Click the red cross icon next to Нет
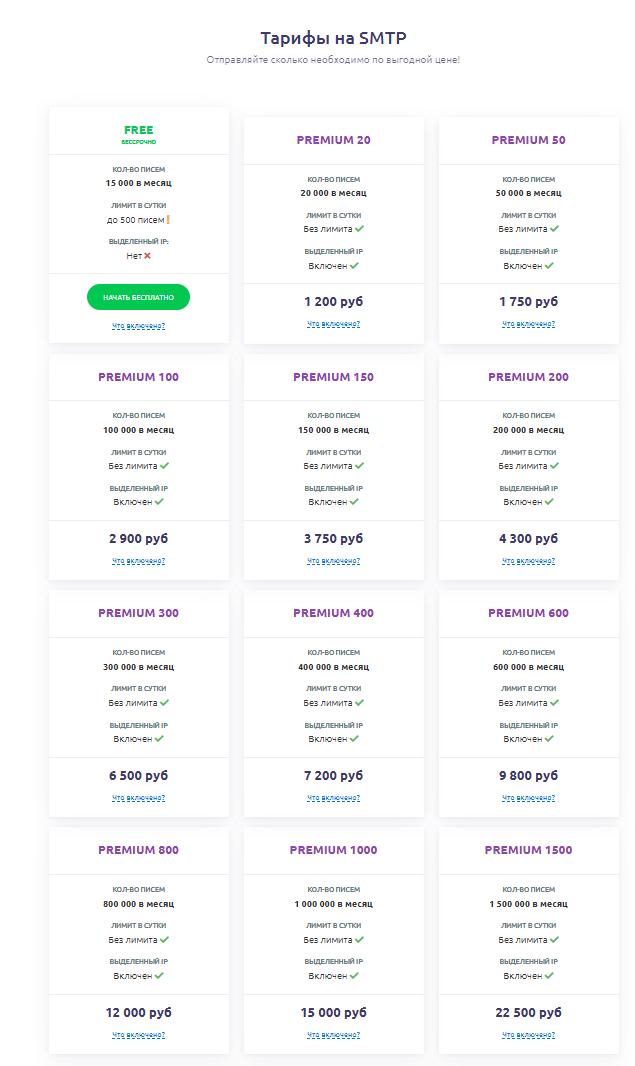 (x=148, y=256)
